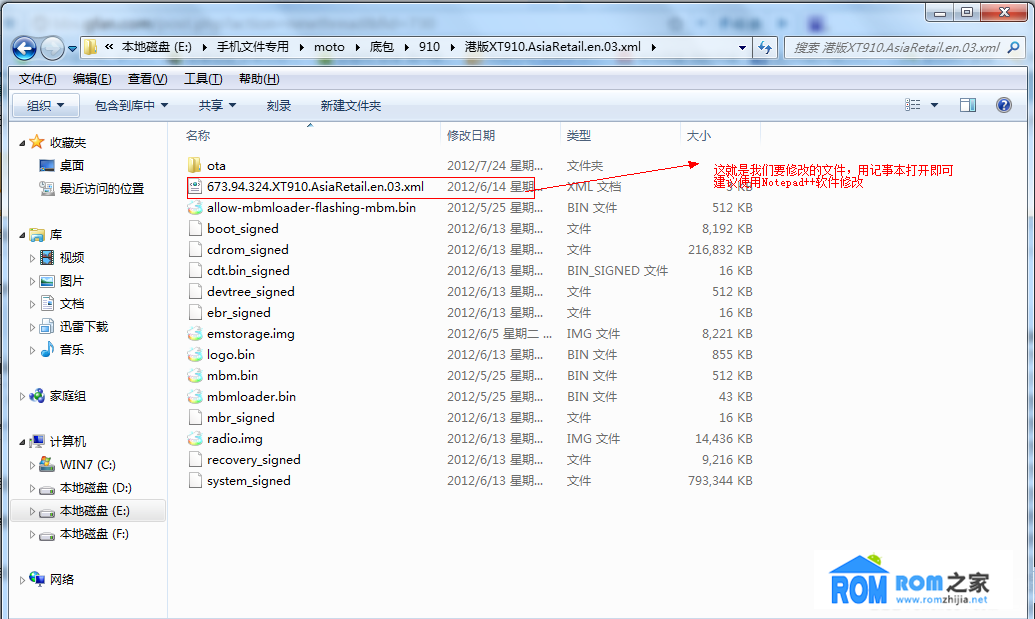
Task: Open 本地磁盘 (F:) in sidebar
Action: (x=94, y=534)
